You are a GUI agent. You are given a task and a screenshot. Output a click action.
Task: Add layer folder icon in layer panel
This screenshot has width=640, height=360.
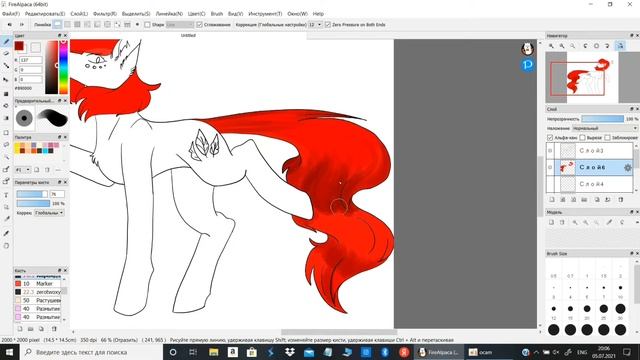coord(584,200)
